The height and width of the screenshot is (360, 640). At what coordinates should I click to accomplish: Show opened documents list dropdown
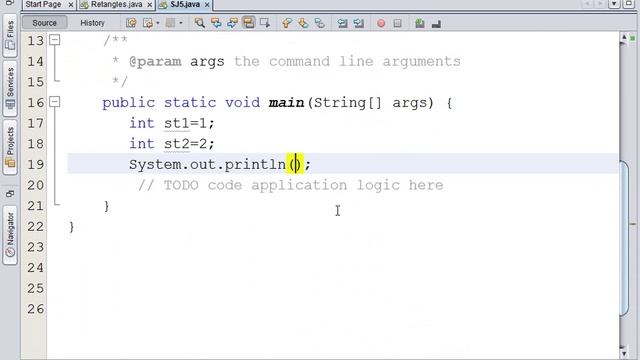(x=614, y=4)
